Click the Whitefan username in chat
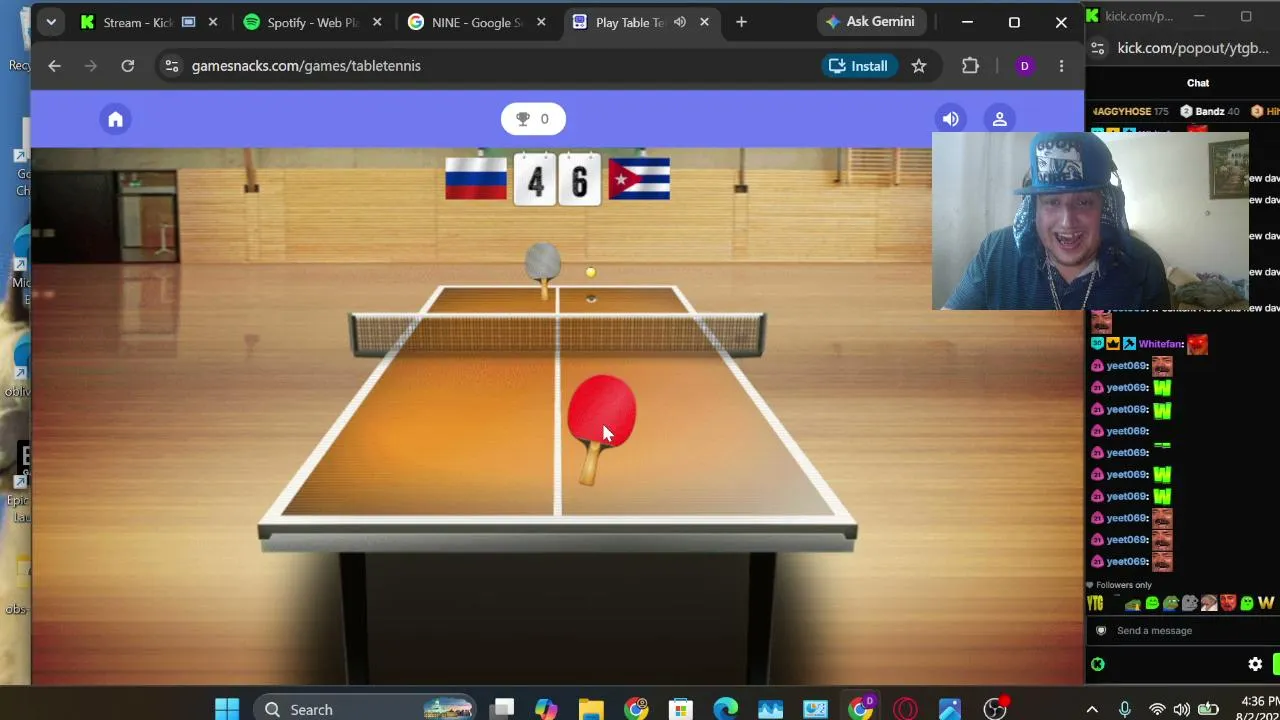This screenshot has width=1280, height=720. point(1160,344)
